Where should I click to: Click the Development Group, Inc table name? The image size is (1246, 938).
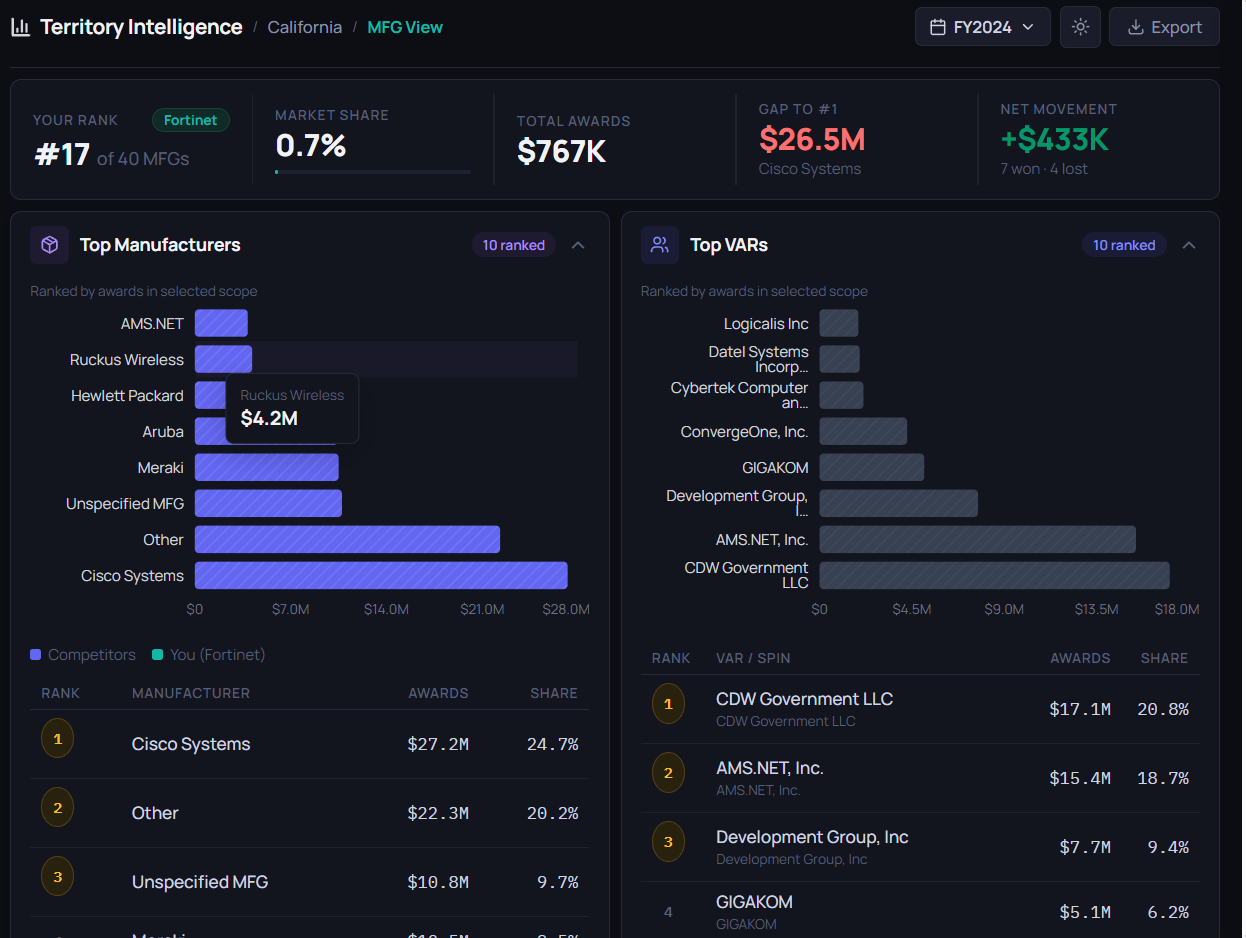tap(812, 837)
